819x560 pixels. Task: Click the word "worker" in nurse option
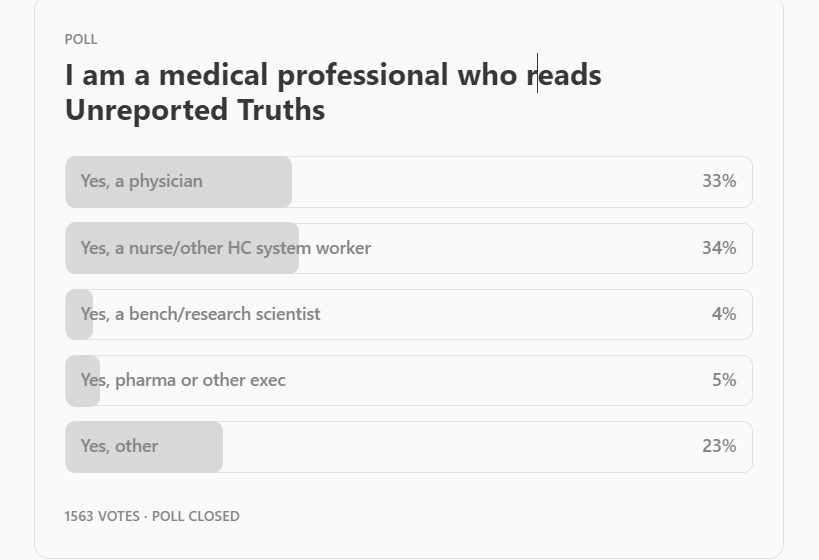click(343, 248)
